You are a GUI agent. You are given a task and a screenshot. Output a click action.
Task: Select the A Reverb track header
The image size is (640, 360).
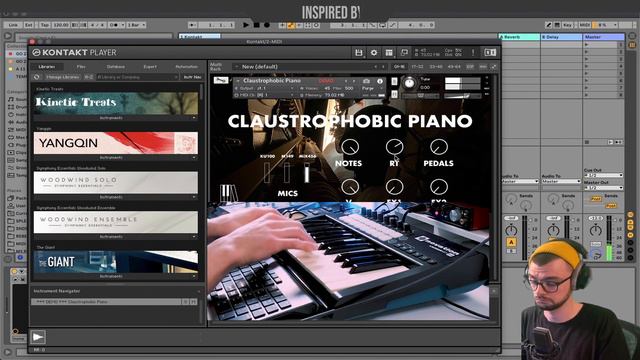pos(520,37)
